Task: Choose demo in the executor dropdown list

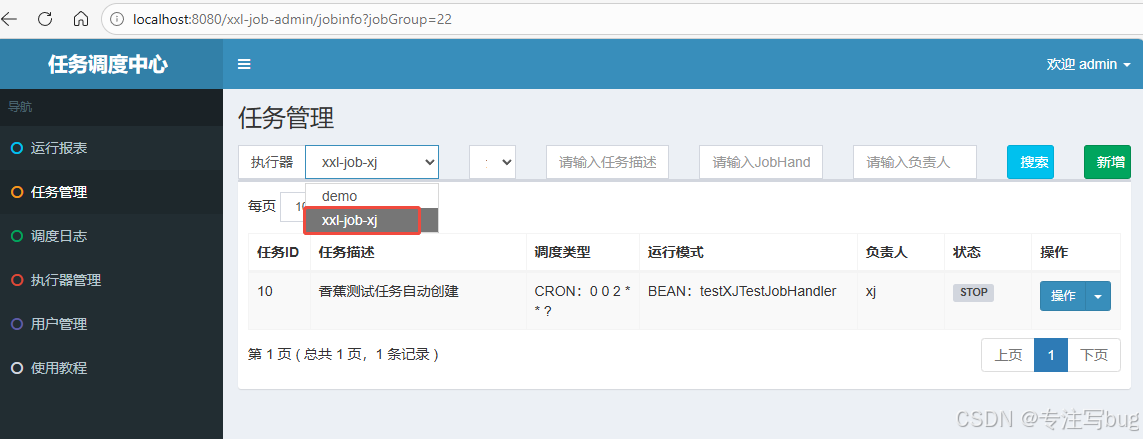Action: click(x=372, y=196)
